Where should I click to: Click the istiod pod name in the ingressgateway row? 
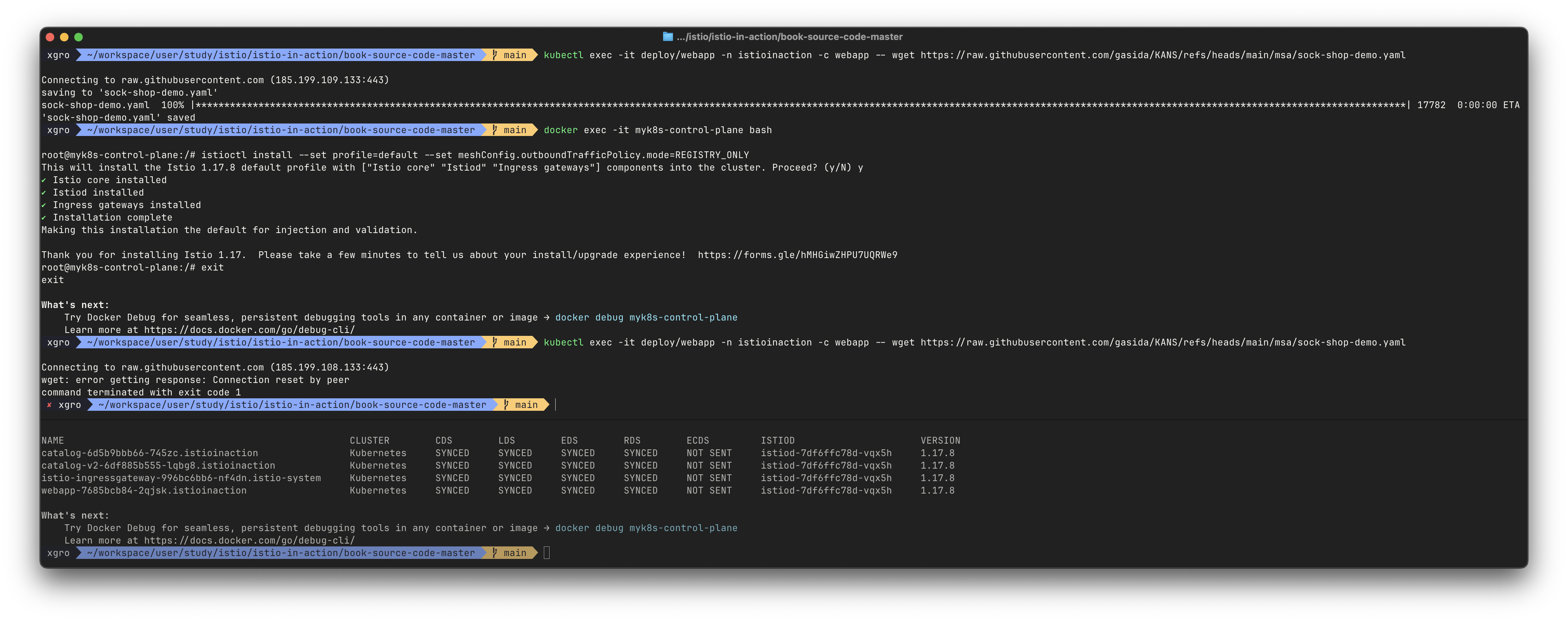826,478
